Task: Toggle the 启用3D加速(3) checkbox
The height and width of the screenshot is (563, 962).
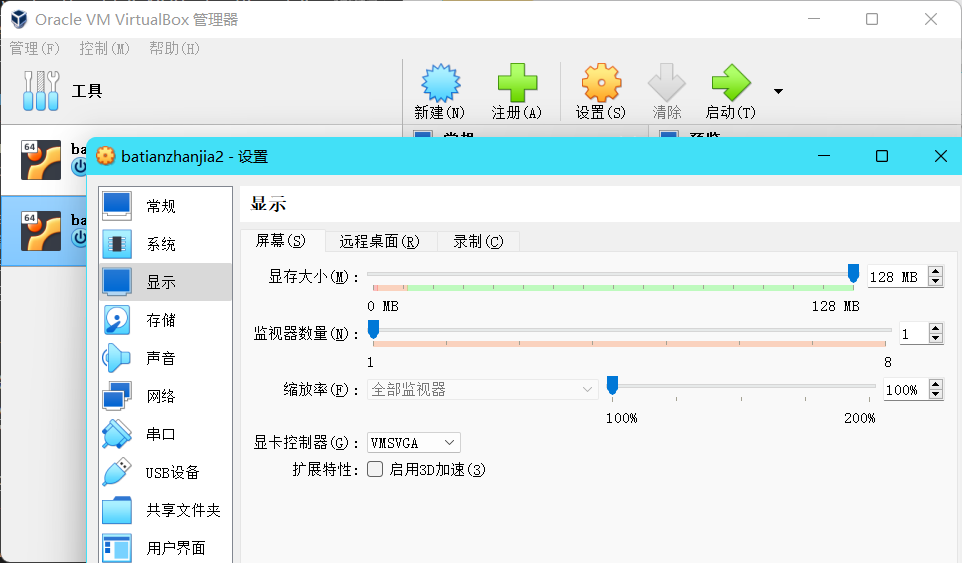Action: [375, 469]
